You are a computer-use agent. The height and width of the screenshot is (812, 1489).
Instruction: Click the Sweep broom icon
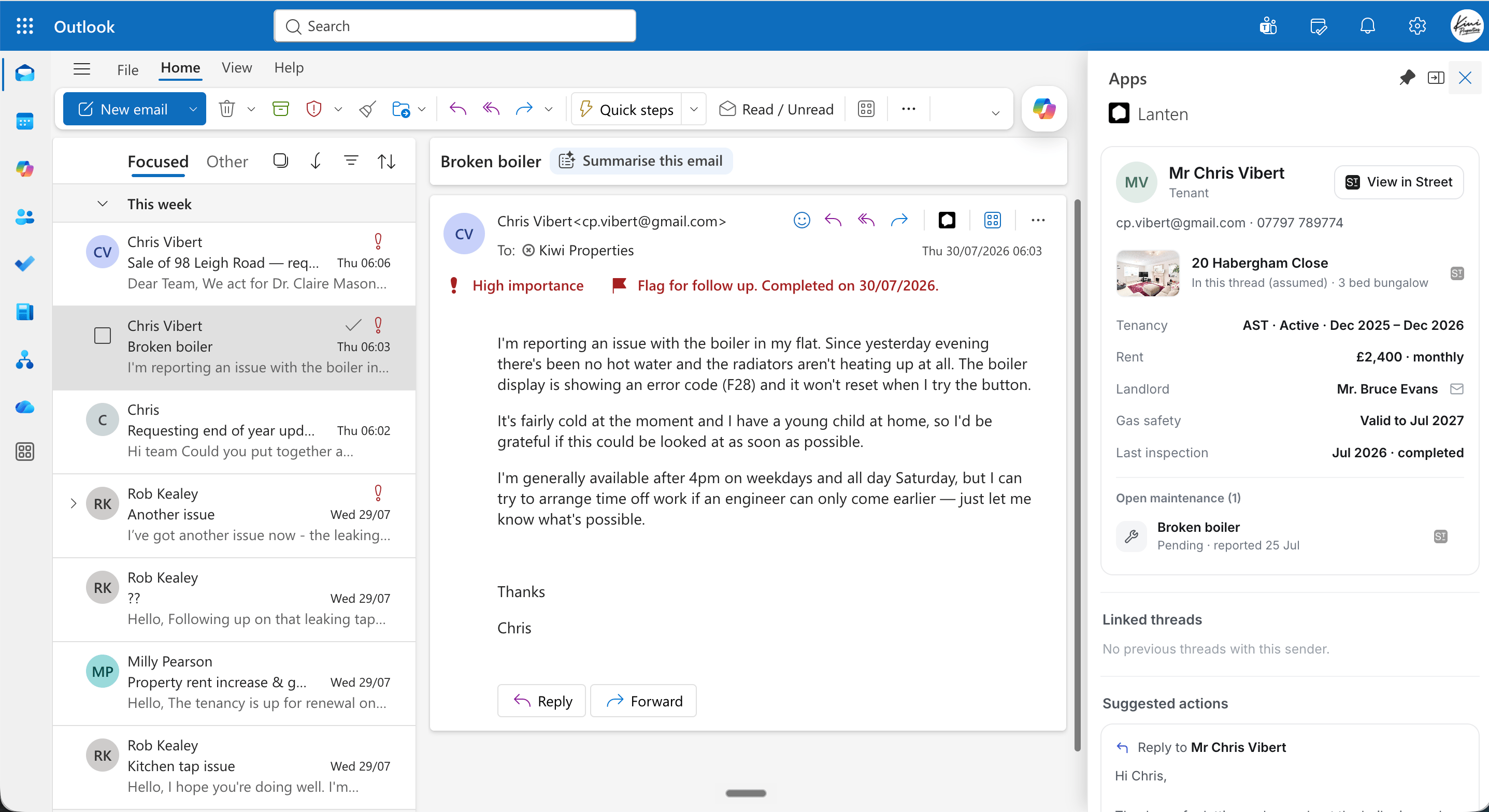(x=368, y=109)
